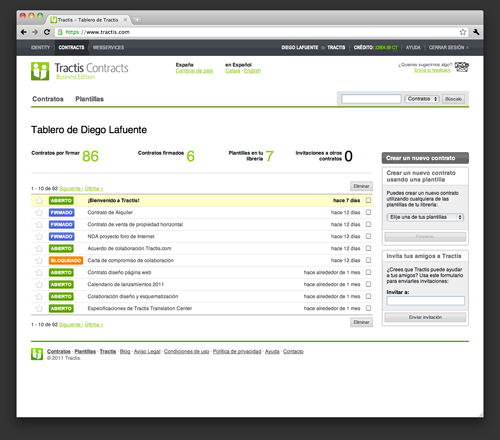
Task: Star Especificaciones de Tractis Translation Center
Action: (39, 308)
